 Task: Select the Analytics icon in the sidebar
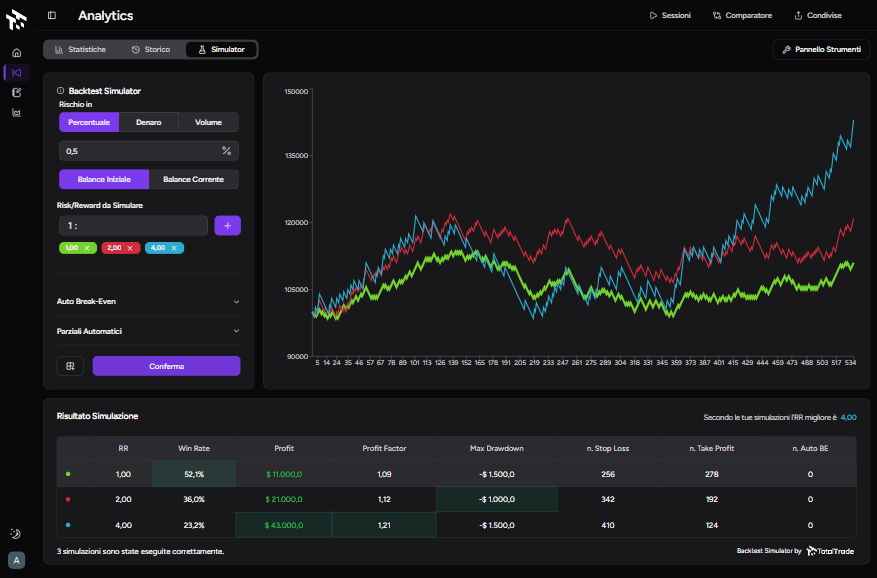[17, 73]
